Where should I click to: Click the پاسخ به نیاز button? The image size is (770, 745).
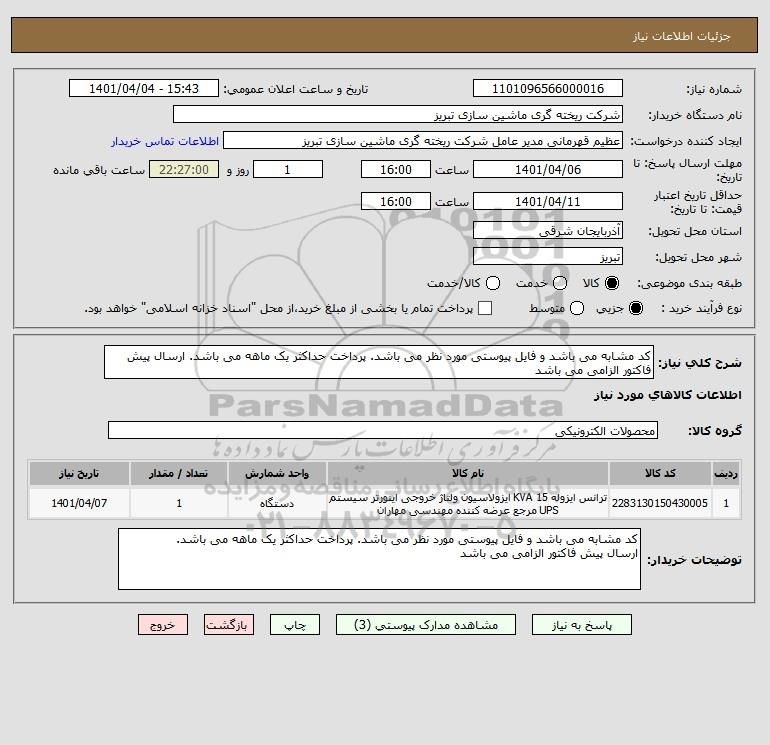[581, 625]
